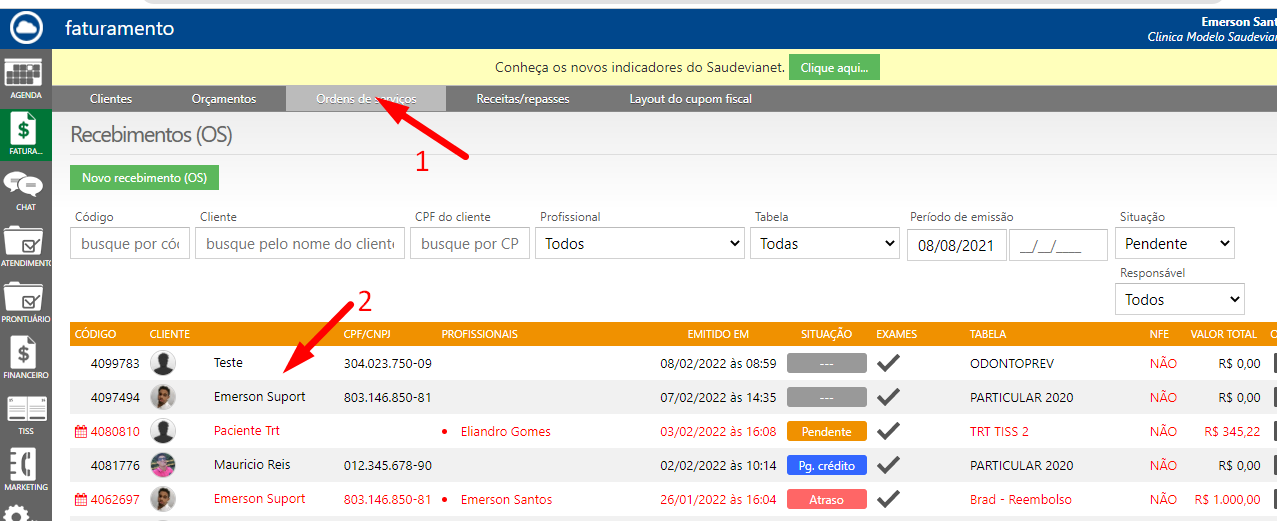This screenshot has width=1277, height=521.
Task: Sort by the EMITIDO EM column header
Action: (718, 334)
